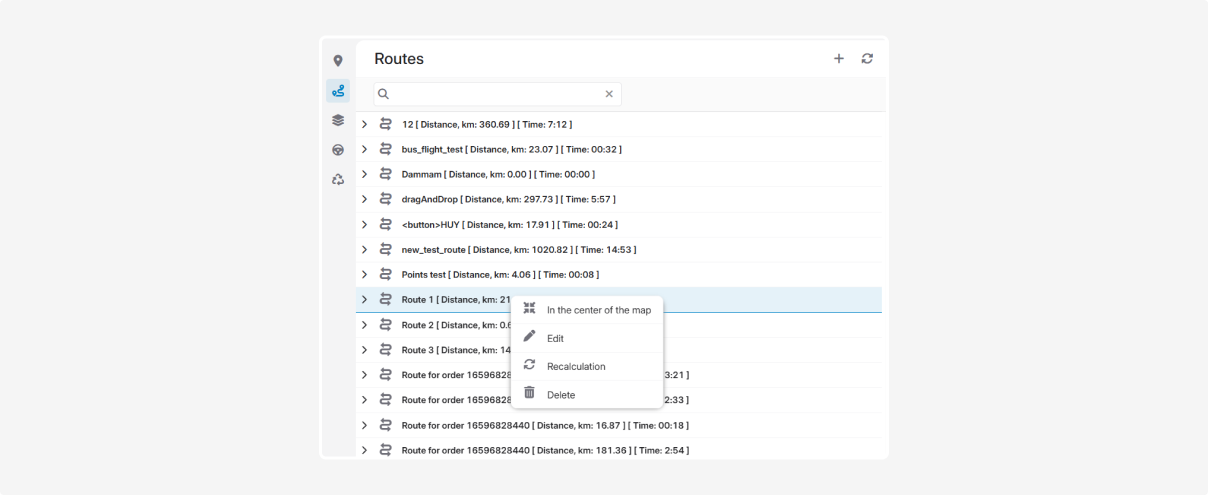Select Edit from the context menu
Screen dimensions: 1208x495
(555, 338)
